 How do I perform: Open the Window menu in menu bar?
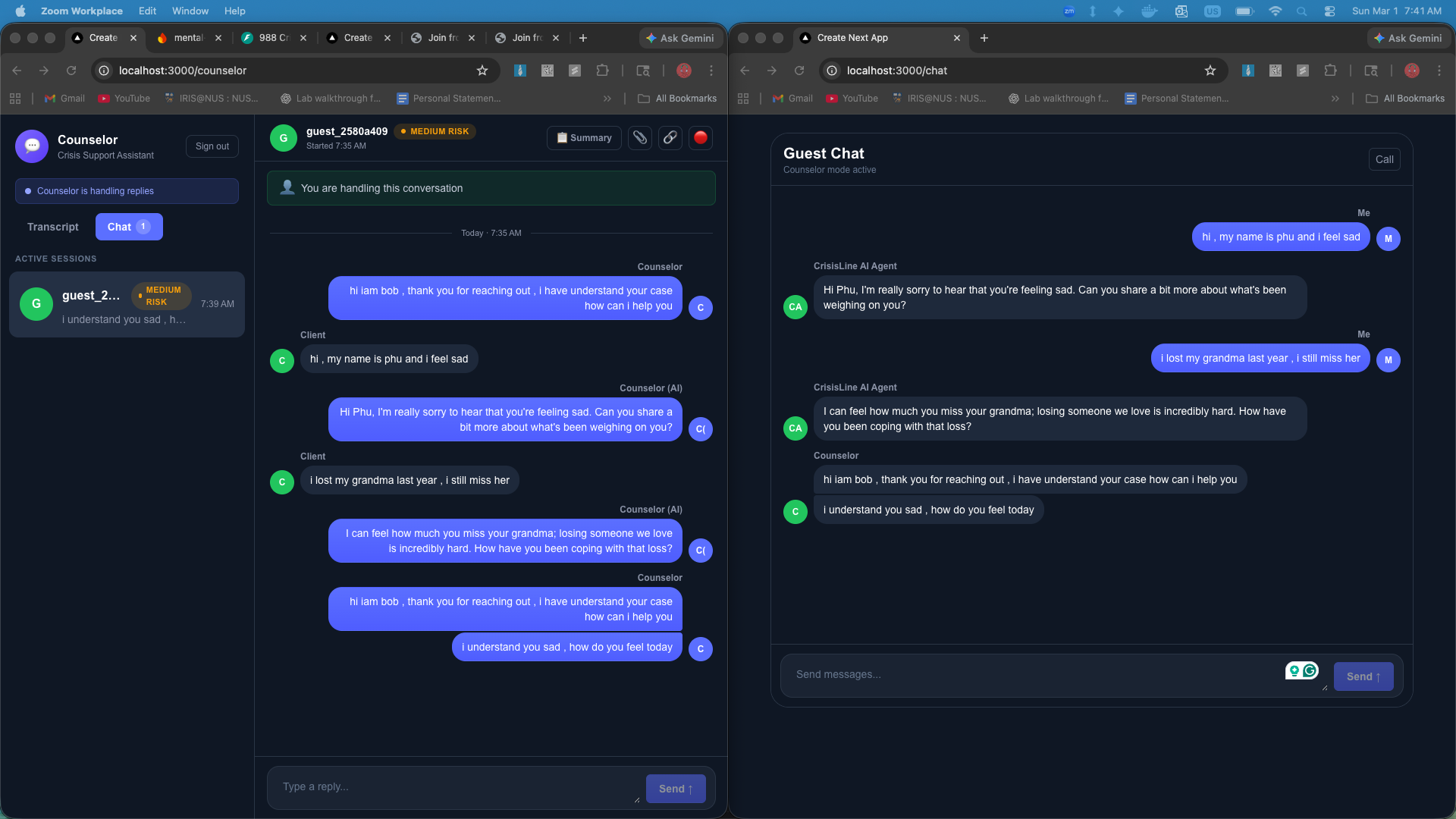[x=190, y=11]
